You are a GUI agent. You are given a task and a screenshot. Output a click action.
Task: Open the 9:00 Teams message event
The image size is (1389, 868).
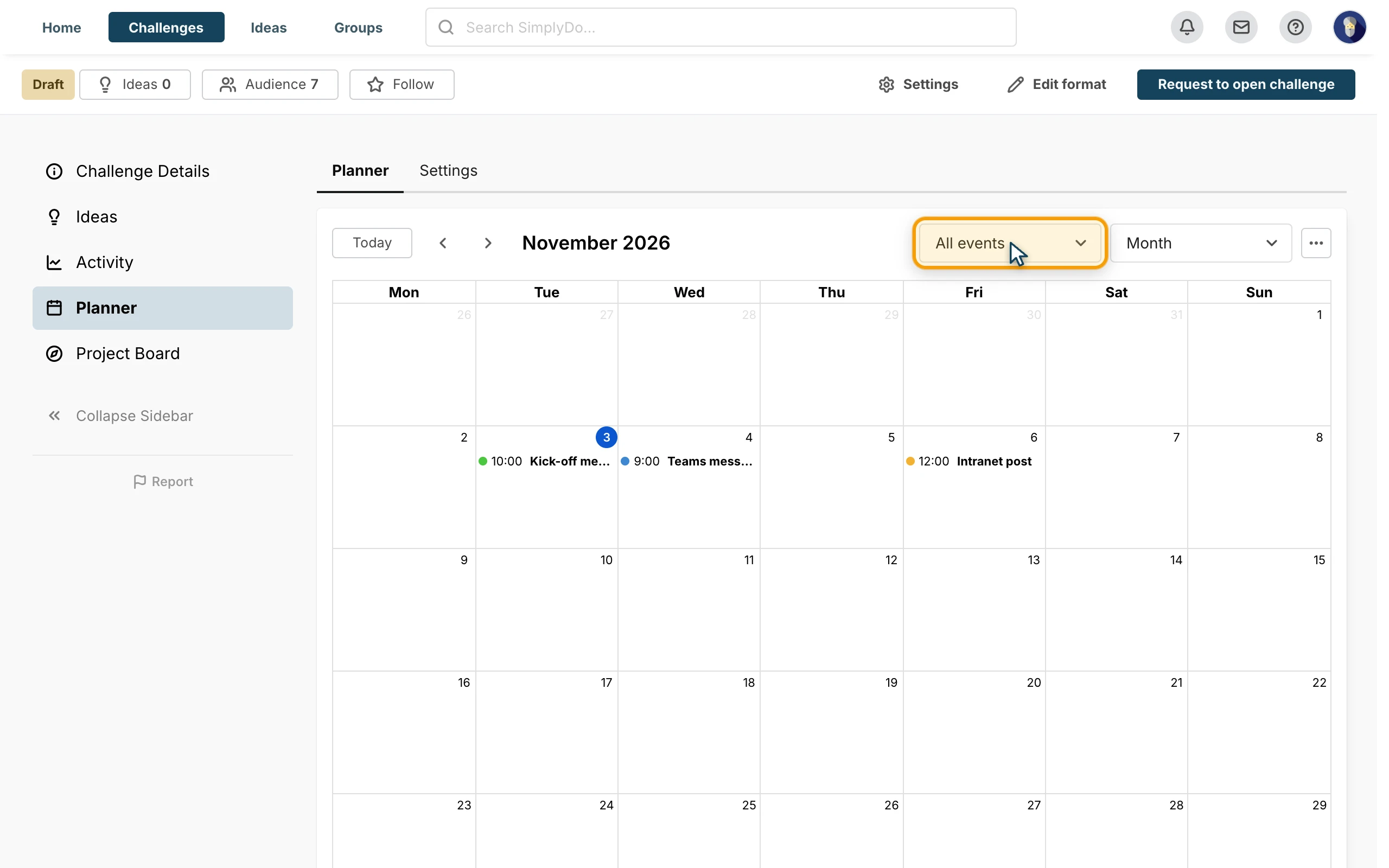click(x=687, y=461)
